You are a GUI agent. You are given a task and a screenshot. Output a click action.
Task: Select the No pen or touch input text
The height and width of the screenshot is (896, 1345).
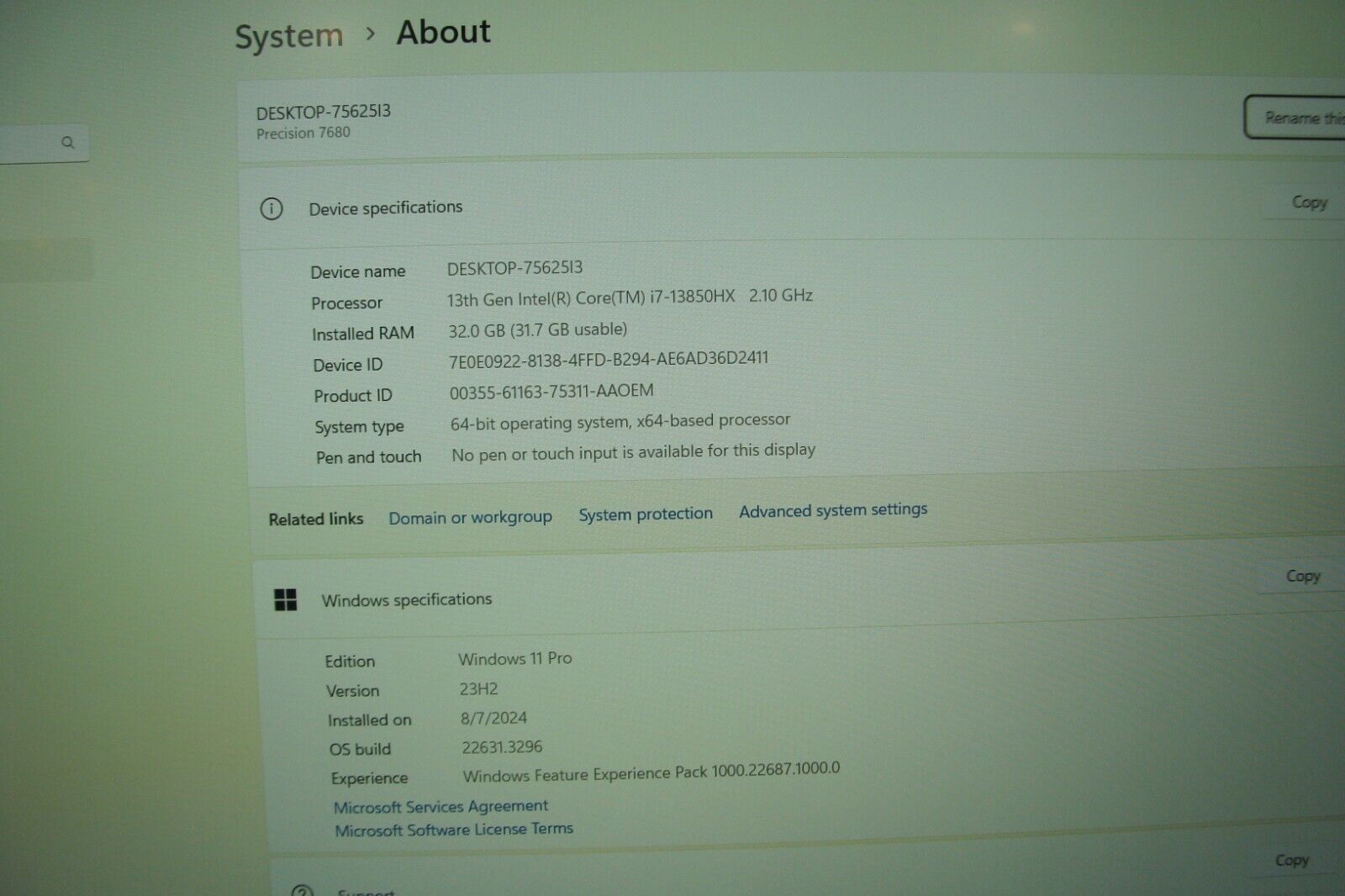(x=633, y=452)
